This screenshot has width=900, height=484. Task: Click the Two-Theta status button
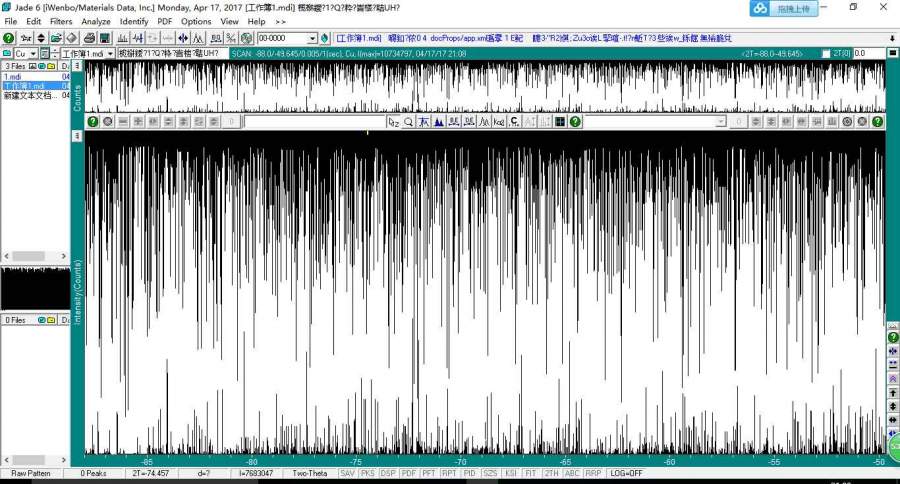[x=309, y=474]
